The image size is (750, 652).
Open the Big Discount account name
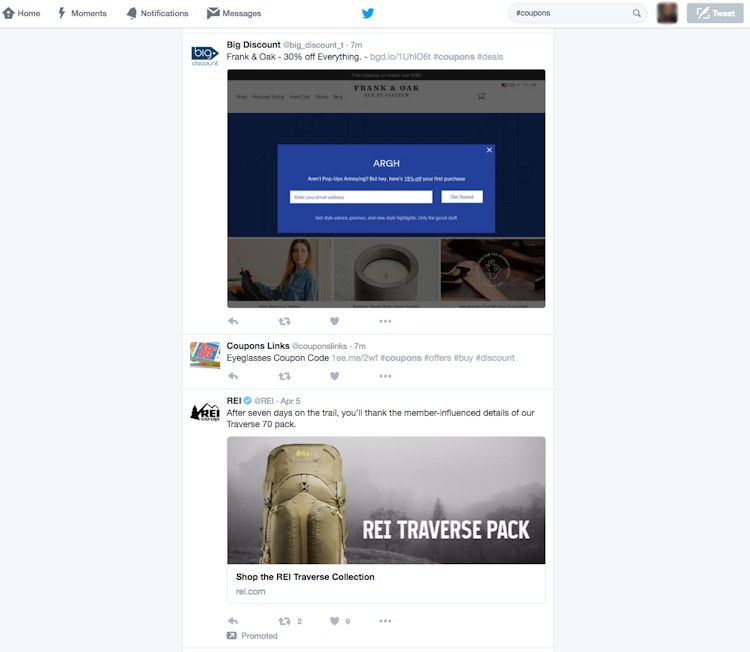click(x=254, y=44)
